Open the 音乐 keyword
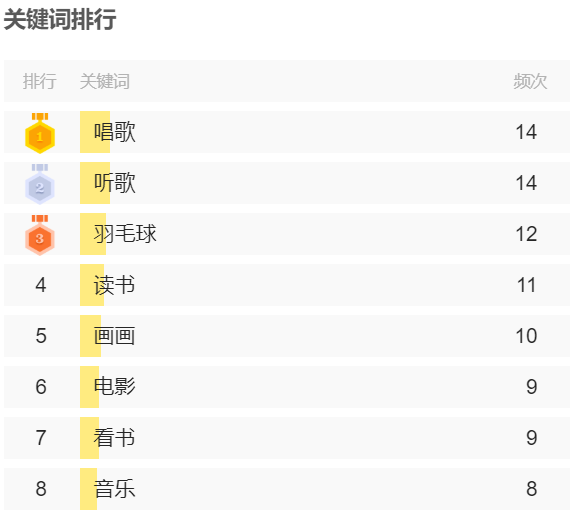This screenshot has height=515, width=570. point(115,489)
